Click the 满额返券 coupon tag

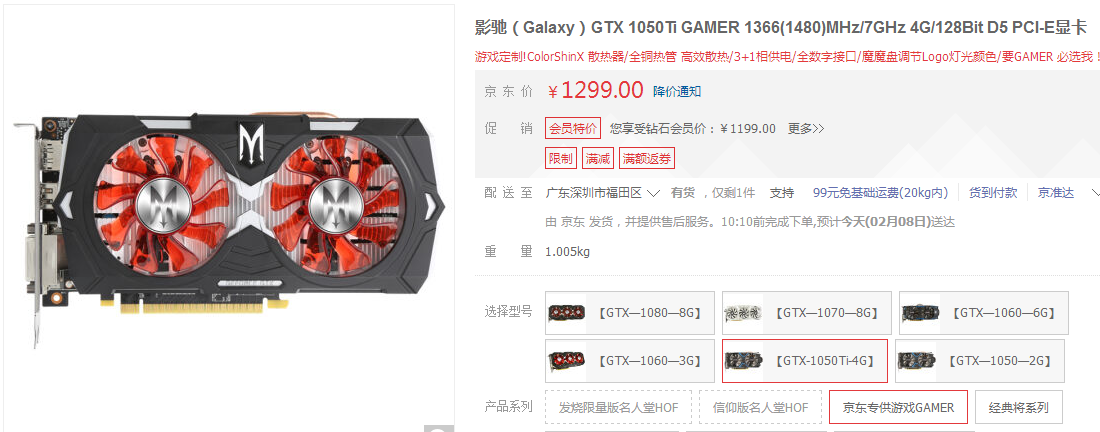click(x=647, y=158)
